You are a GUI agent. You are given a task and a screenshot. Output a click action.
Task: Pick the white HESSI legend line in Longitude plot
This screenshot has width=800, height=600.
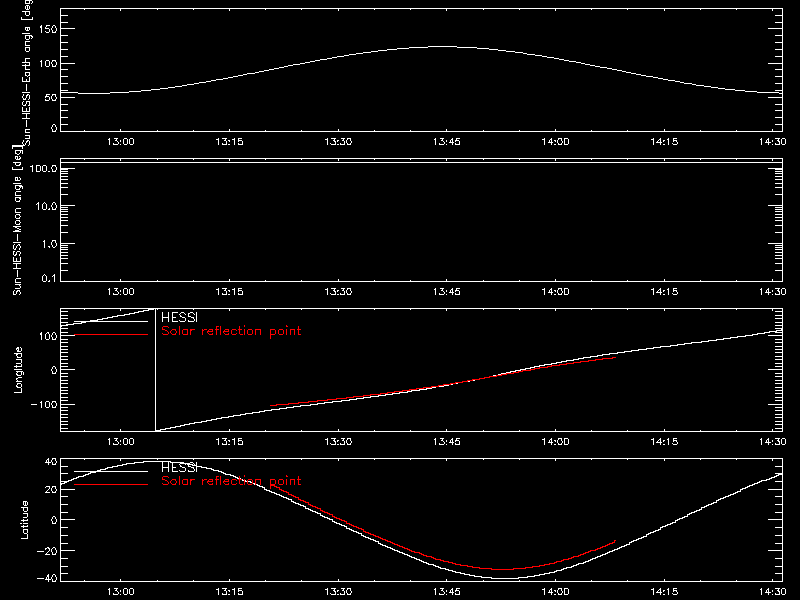click(111, 321)
